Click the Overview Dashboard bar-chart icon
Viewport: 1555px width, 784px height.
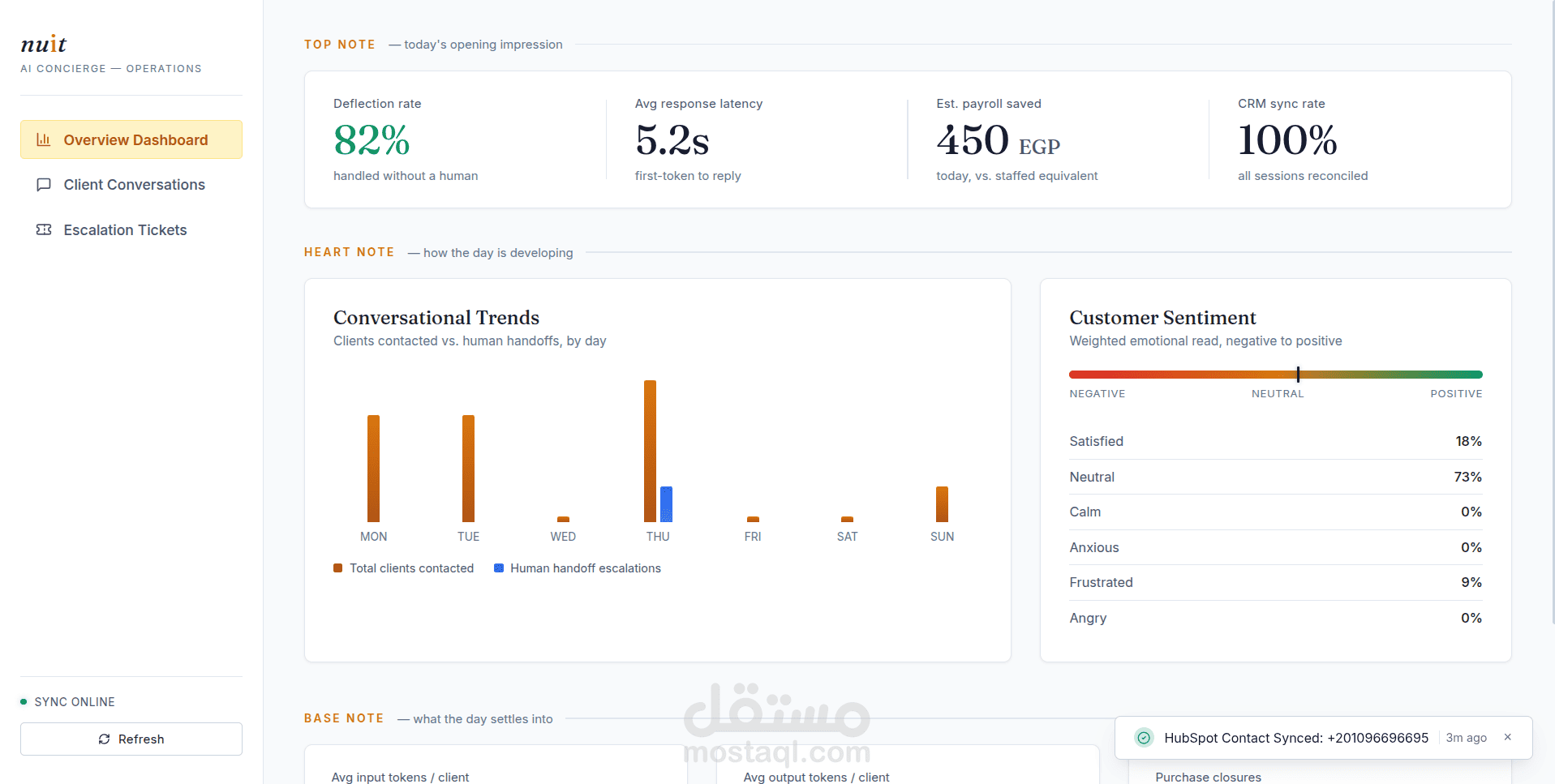pos(44,139)
